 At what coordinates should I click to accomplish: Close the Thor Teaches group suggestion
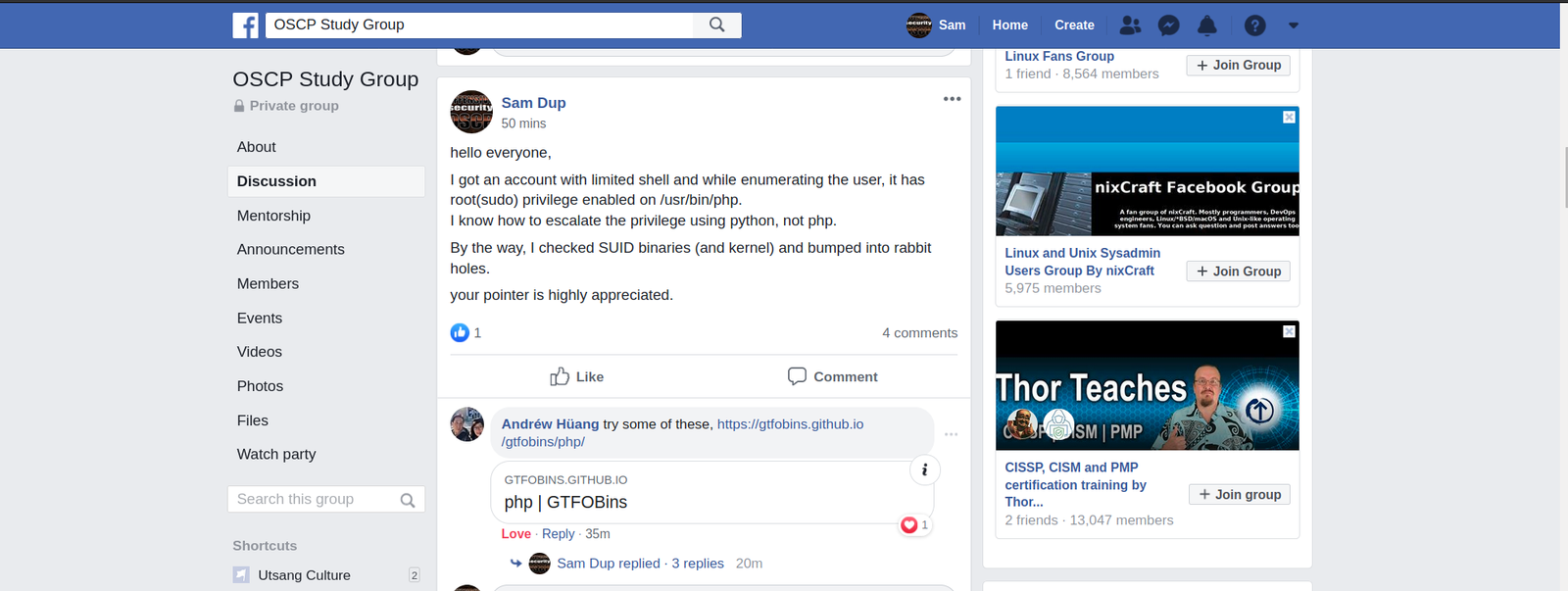[x=1289, y=331]
